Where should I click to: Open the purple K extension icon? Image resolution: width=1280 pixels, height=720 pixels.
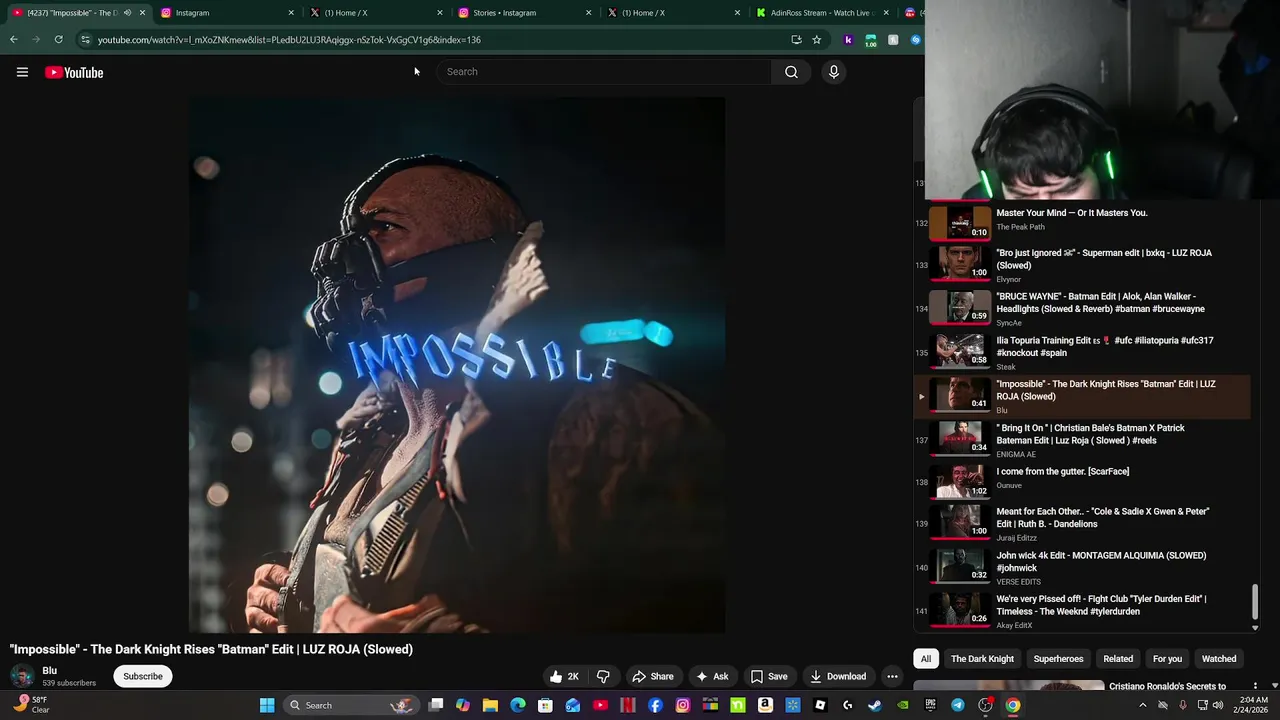[x=848, y=40]
